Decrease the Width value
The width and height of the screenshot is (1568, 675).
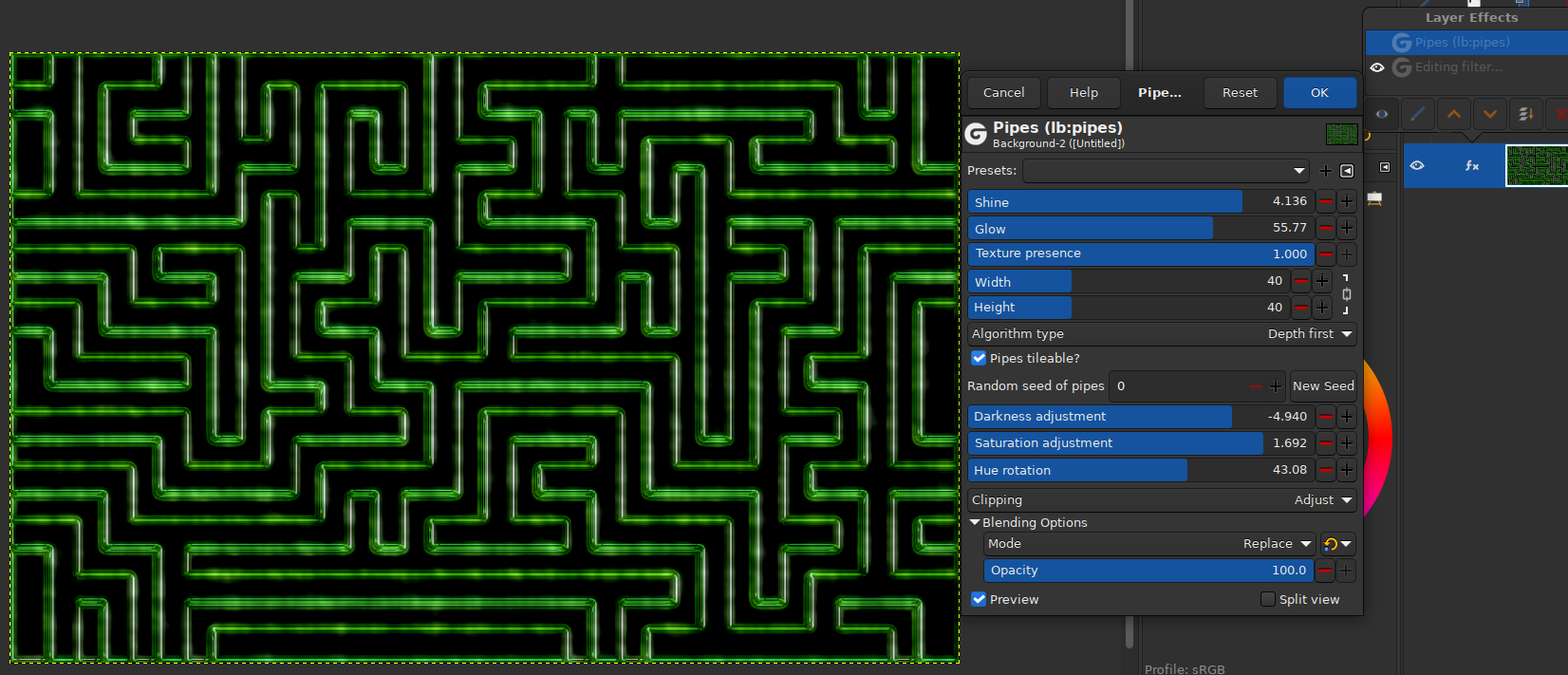[1300, 281]
